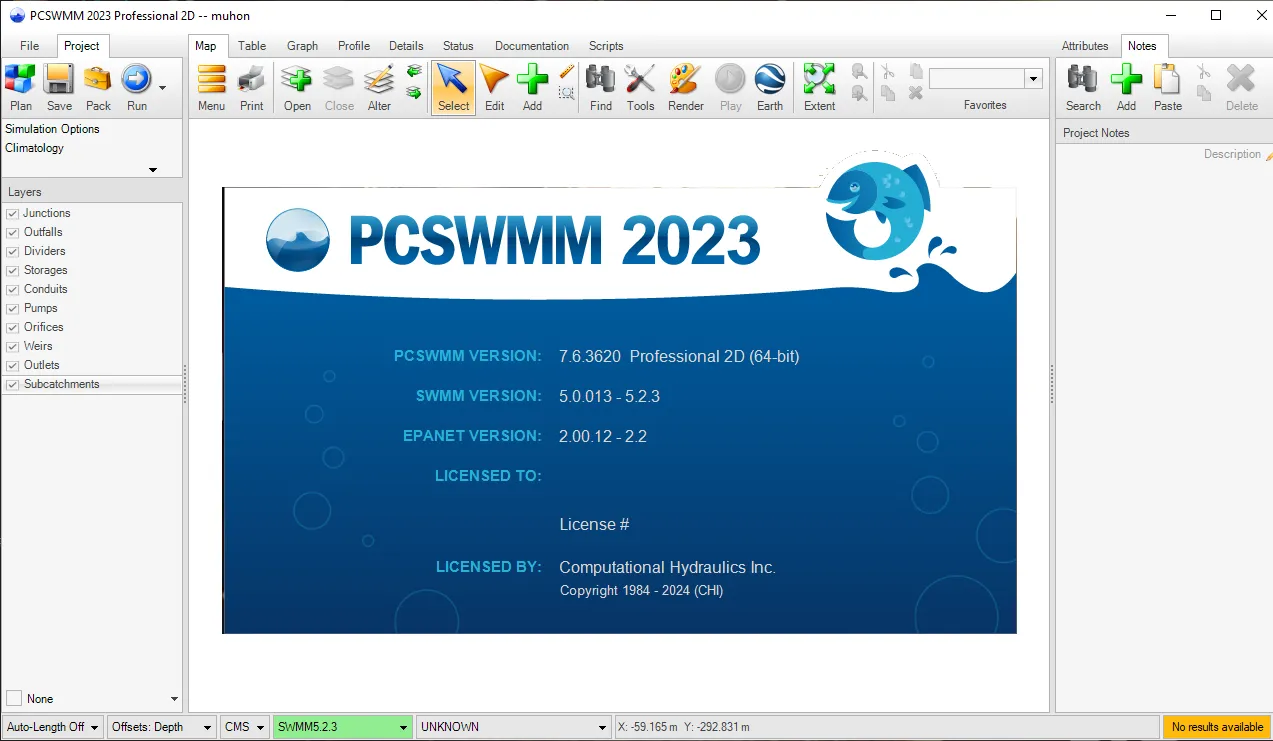Toggle the Orifices layer checkbox
The image size is (1273, 741).
coord(13,328)
